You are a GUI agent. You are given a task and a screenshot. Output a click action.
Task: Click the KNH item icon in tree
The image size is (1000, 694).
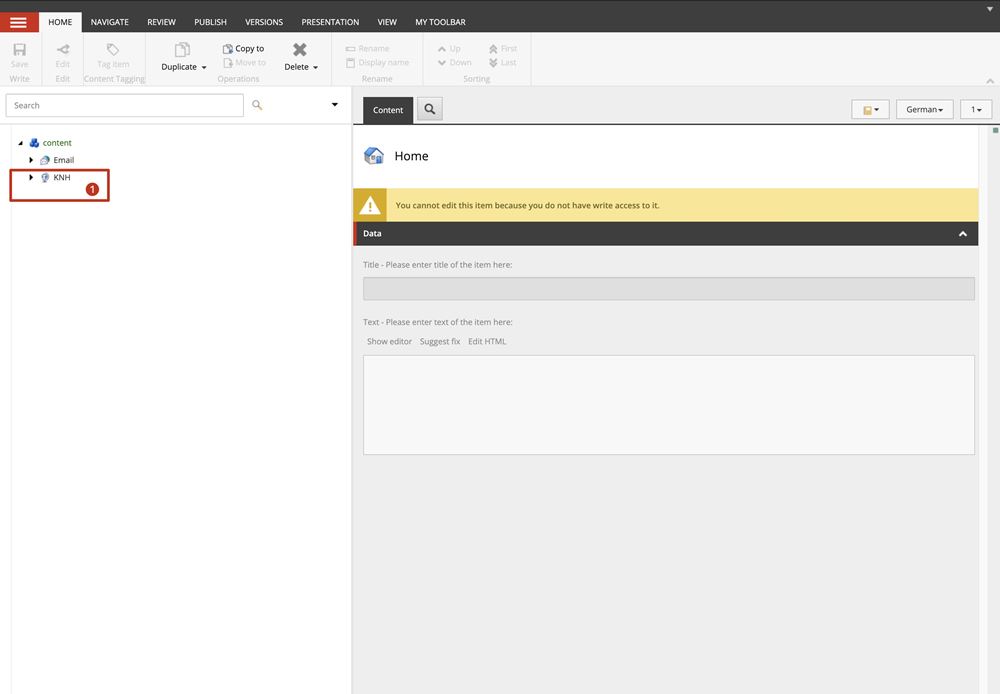(x=45, y=177)
